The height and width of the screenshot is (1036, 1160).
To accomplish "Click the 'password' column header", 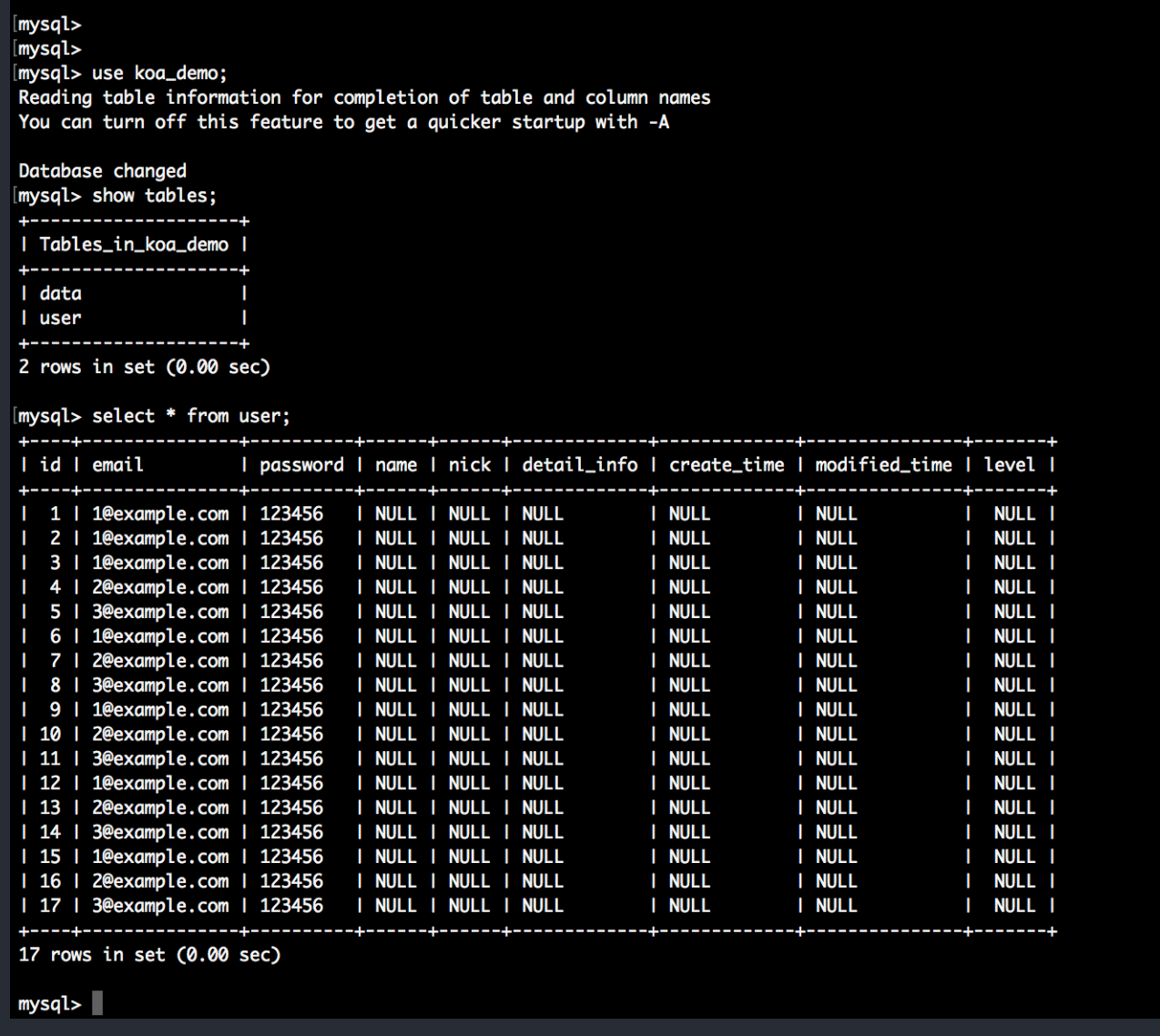I will pos(301,464).
